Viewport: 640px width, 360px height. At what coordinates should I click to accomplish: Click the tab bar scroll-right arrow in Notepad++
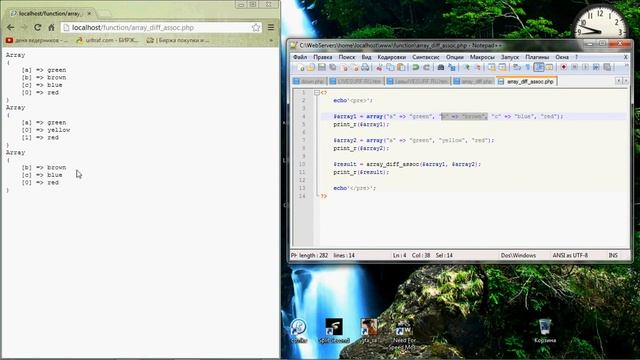625,81
